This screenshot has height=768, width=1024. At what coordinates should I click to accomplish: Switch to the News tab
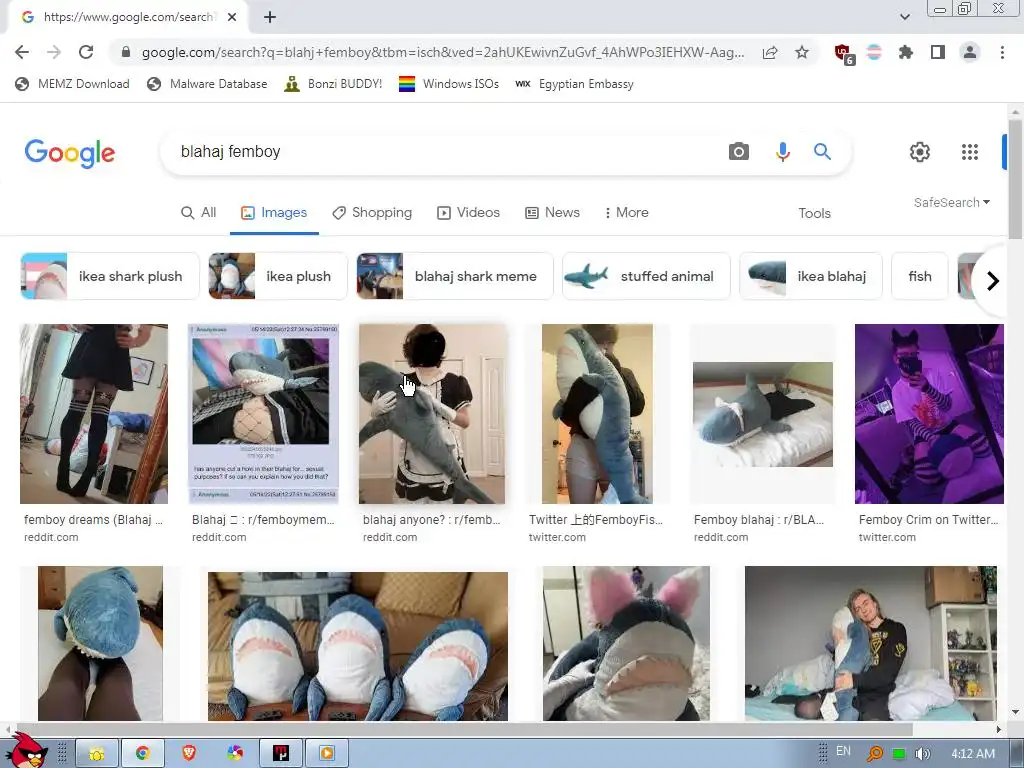tap(552, 213)
